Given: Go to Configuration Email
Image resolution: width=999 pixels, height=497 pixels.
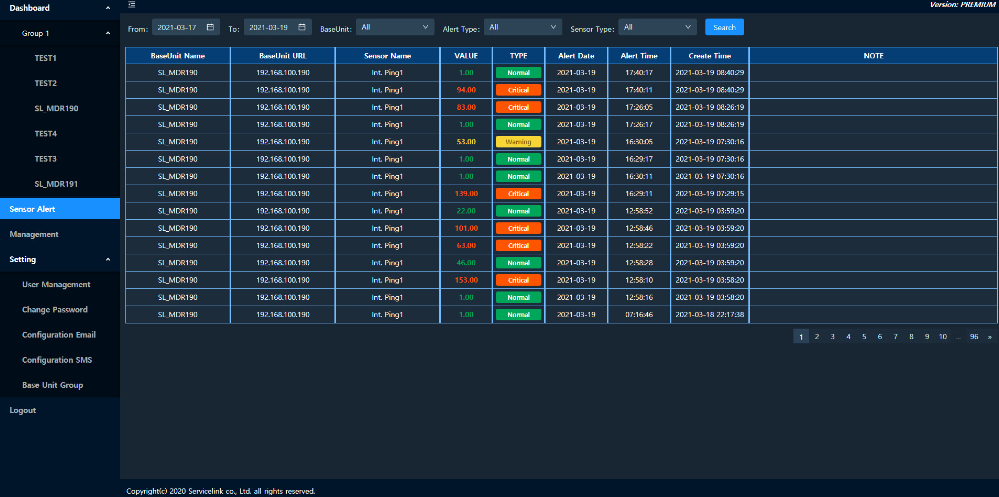Looking at the screenshot, I should (x=59, y=335).
